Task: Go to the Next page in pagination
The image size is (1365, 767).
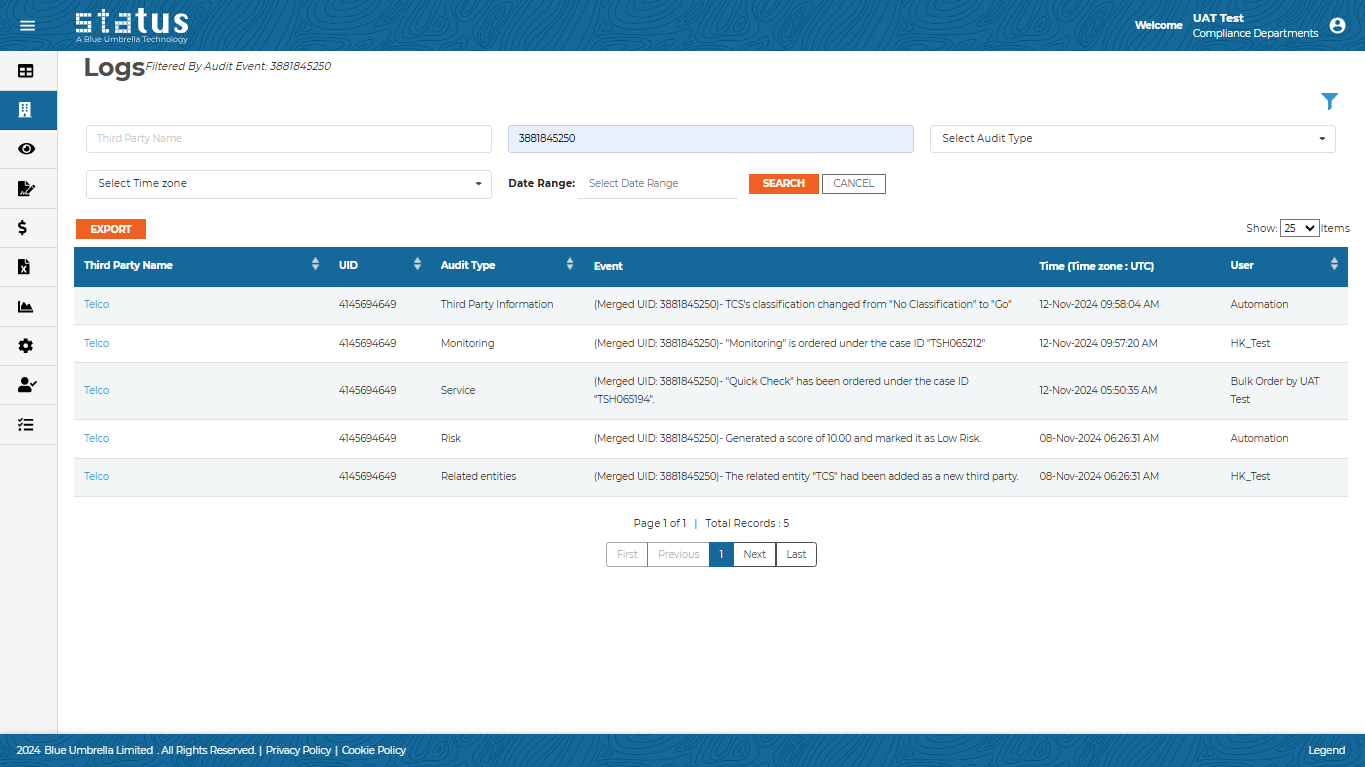Action: tap(754, 555)
